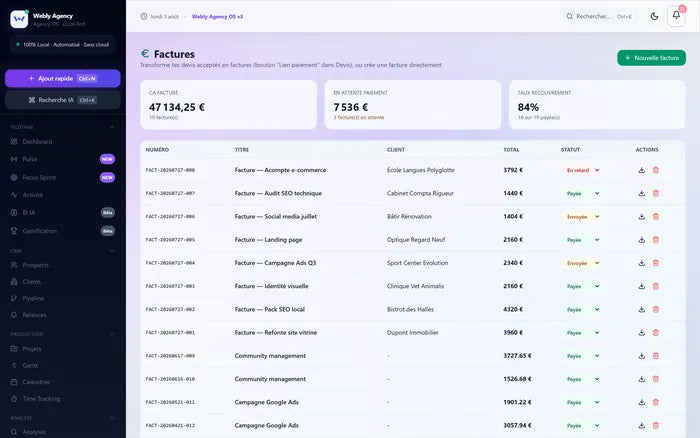The height and width of the screenshot is (438, 700).
Task: Download the Refonte site vitrine invoice
Action: [x=642, y=333]
